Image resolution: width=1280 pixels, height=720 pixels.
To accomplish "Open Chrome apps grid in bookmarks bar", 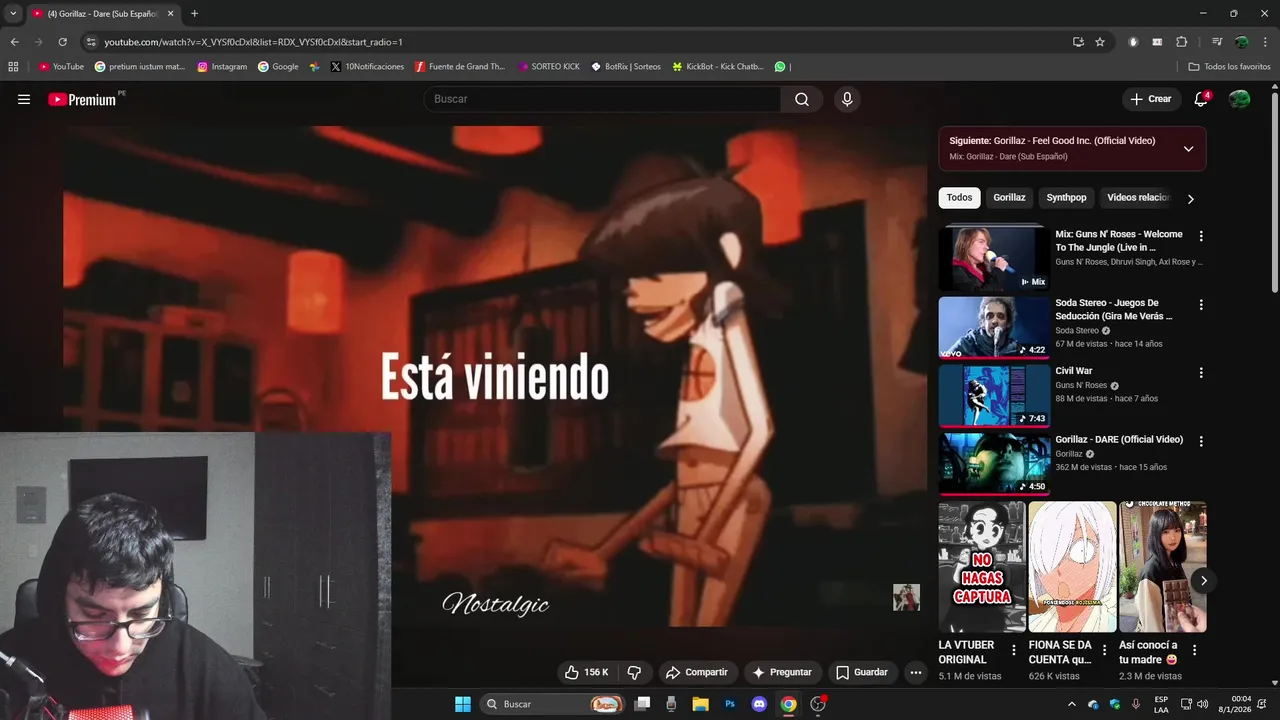I will tap(13, 66).
